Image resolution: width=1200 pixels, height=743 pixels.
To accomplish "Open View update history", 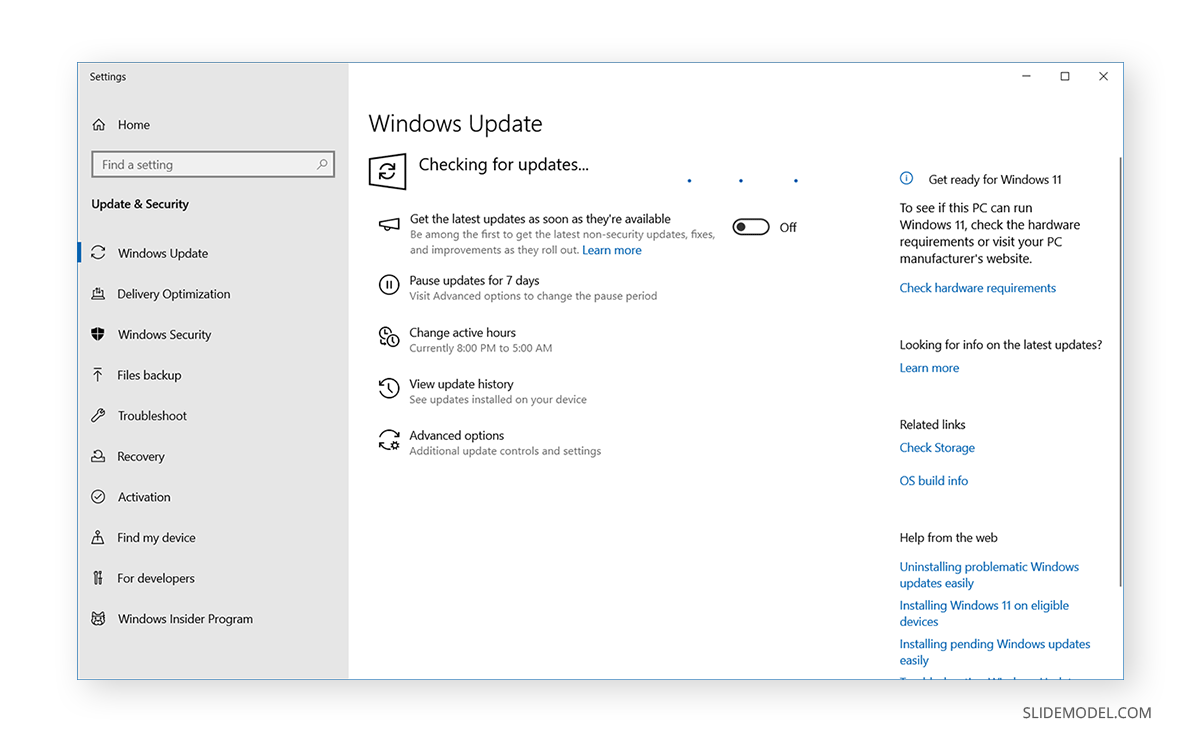I will [461, 384].
